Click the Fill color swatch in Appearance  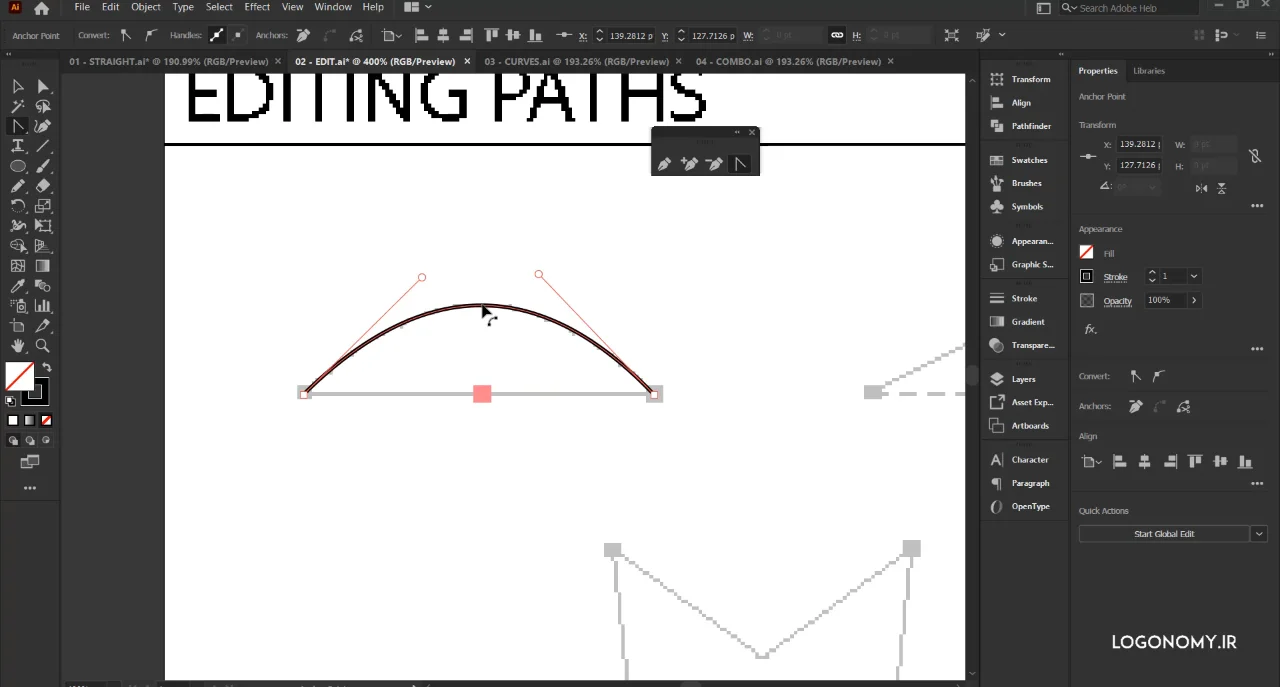(x=1087, y=253)
